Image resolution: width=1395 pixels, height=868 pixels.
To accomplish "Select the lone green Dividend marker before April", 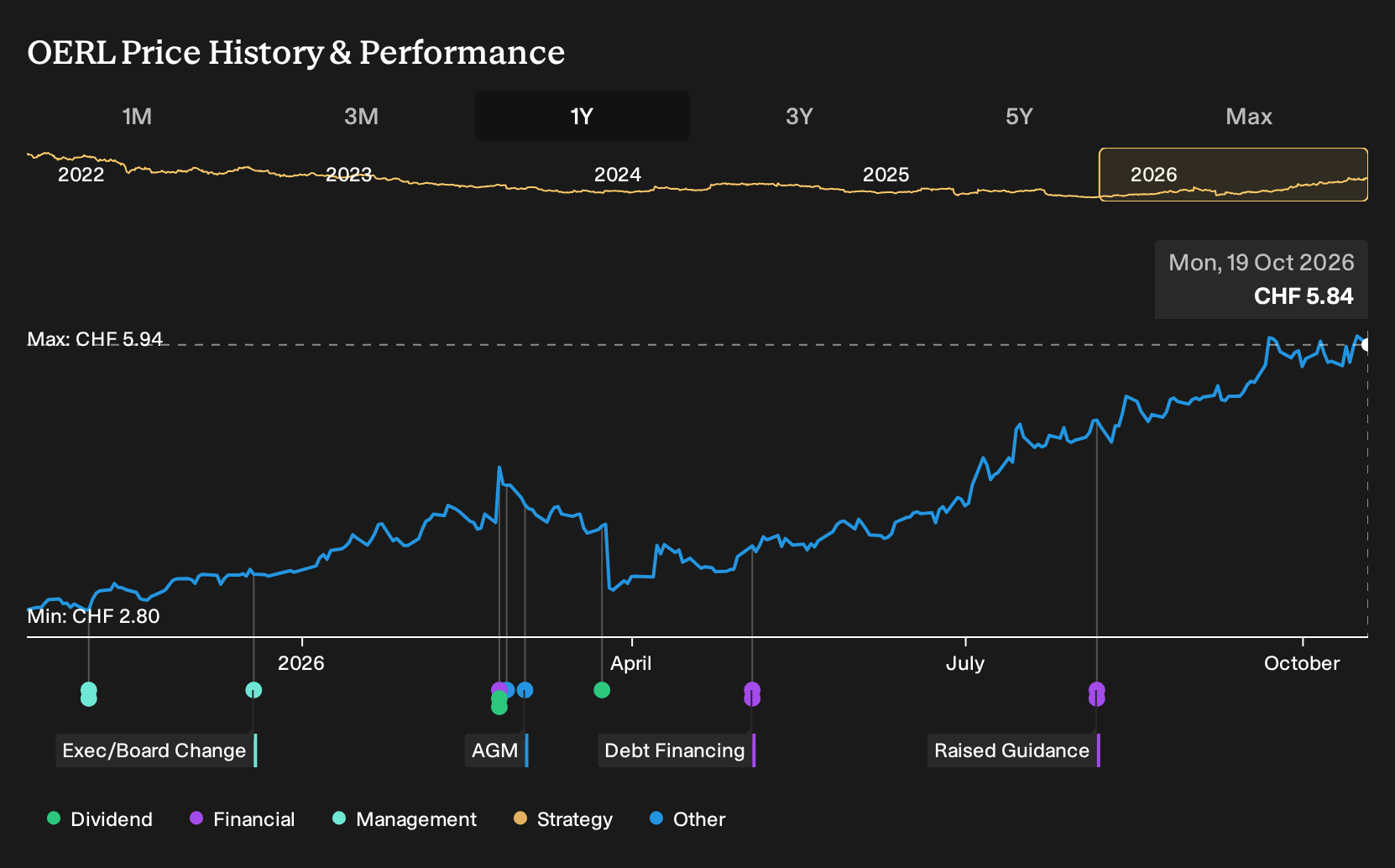I will 602,690.
